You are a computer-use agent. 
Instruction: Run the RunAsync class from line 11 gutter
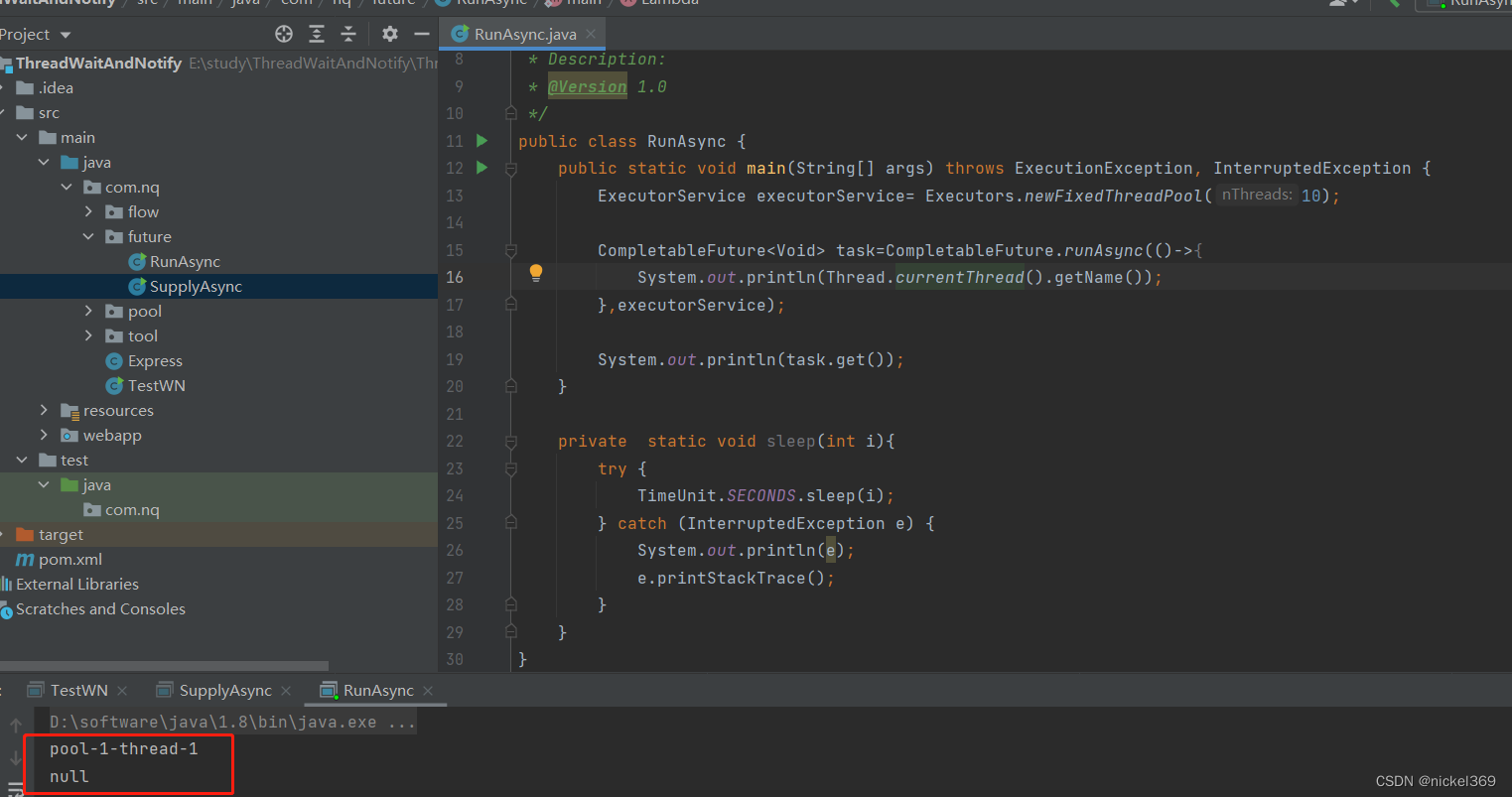click(x=481, y=141)
